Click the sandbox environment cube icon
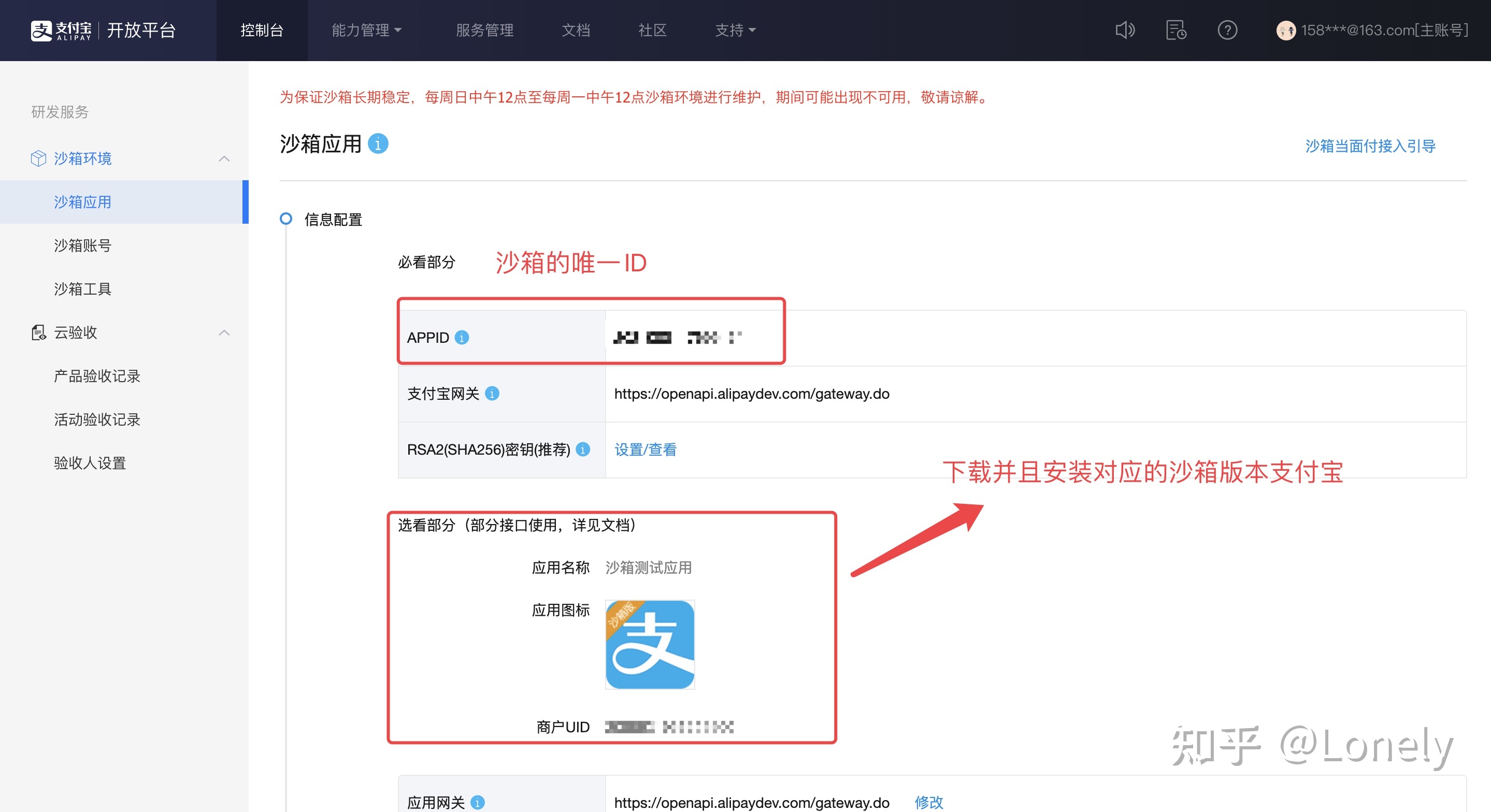 (38, 158)
